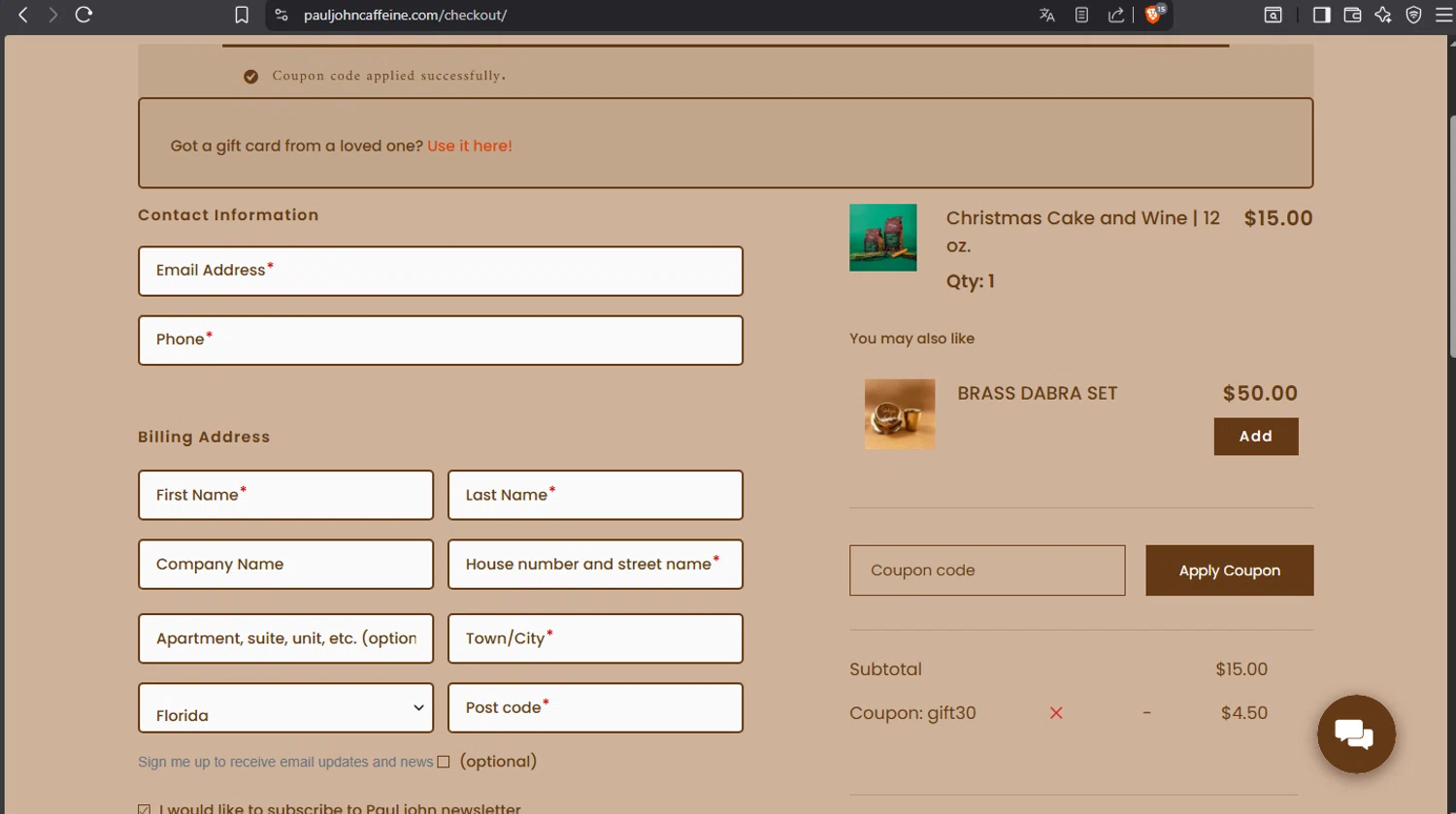The height and width of the screenshot is (814, 1456).
Task: Remove the gift30 coupon red X
Action: [x=1056, y=713]
